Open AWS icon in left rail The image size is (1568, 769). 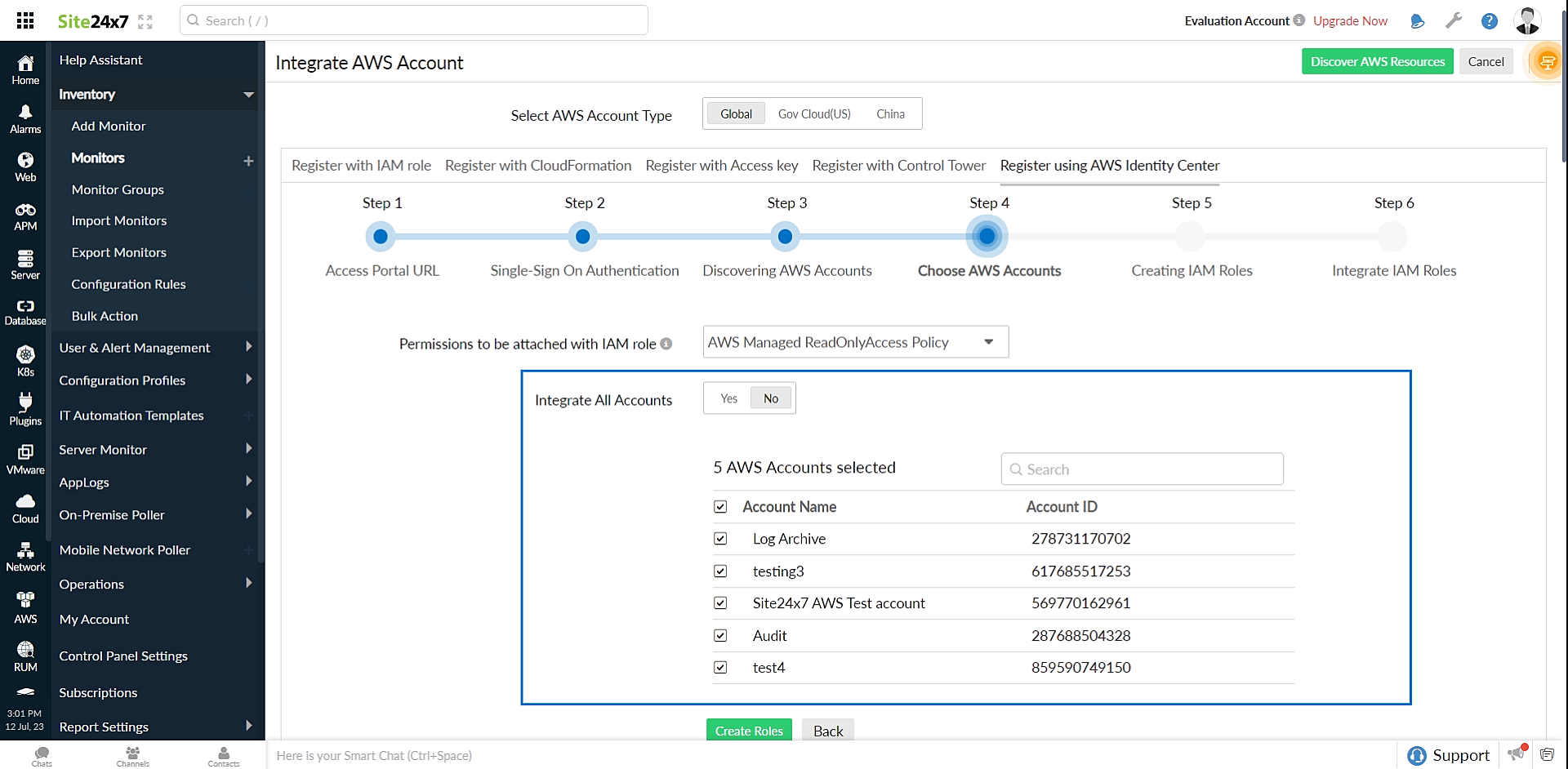pyautogui.click(x=25, y=608)
